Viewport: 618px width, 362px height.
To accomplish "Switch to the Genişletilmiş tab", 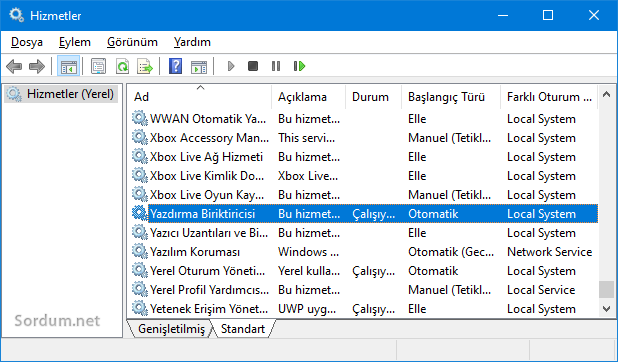I will tap(171, 329).
